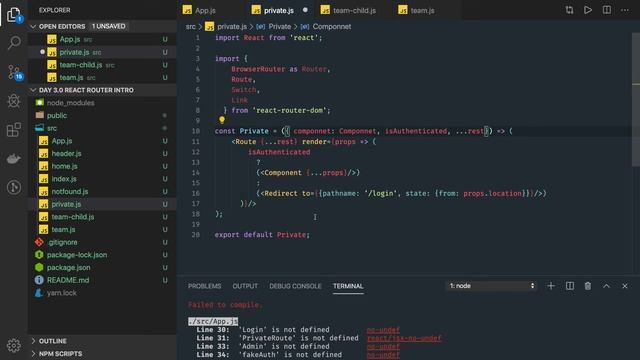
Task: Click the compare changes icon in editor toolbar
Action: [x=569, y=10]
